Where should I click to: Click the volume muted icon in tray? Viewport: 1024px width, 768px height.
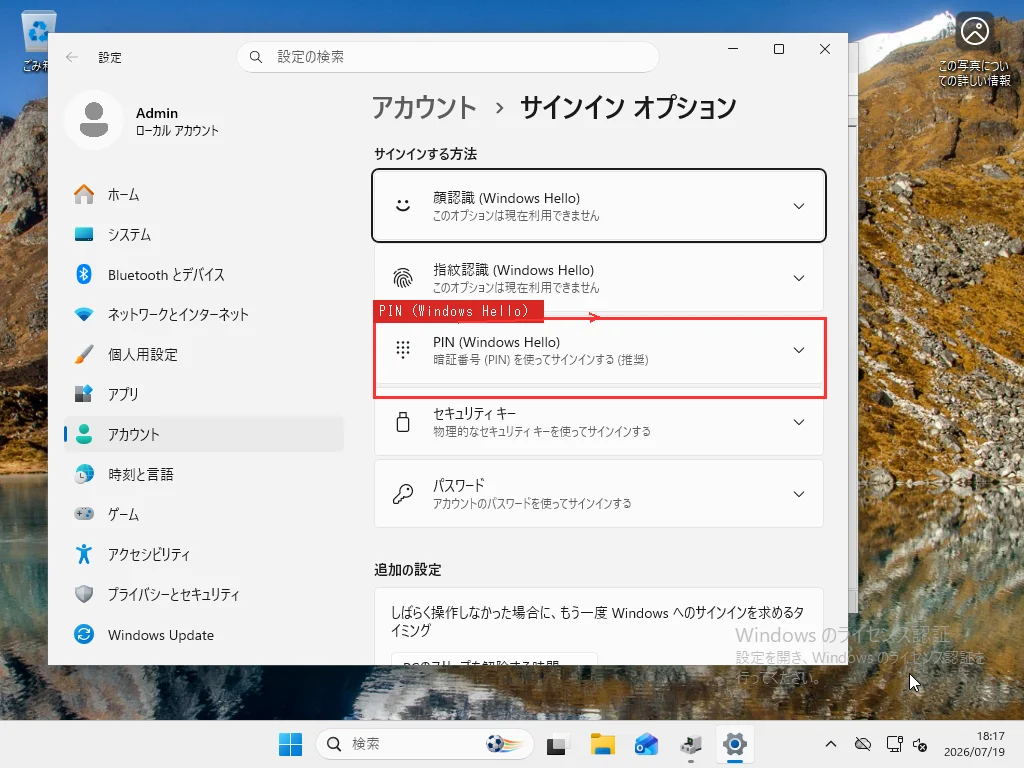click(920, 744)
